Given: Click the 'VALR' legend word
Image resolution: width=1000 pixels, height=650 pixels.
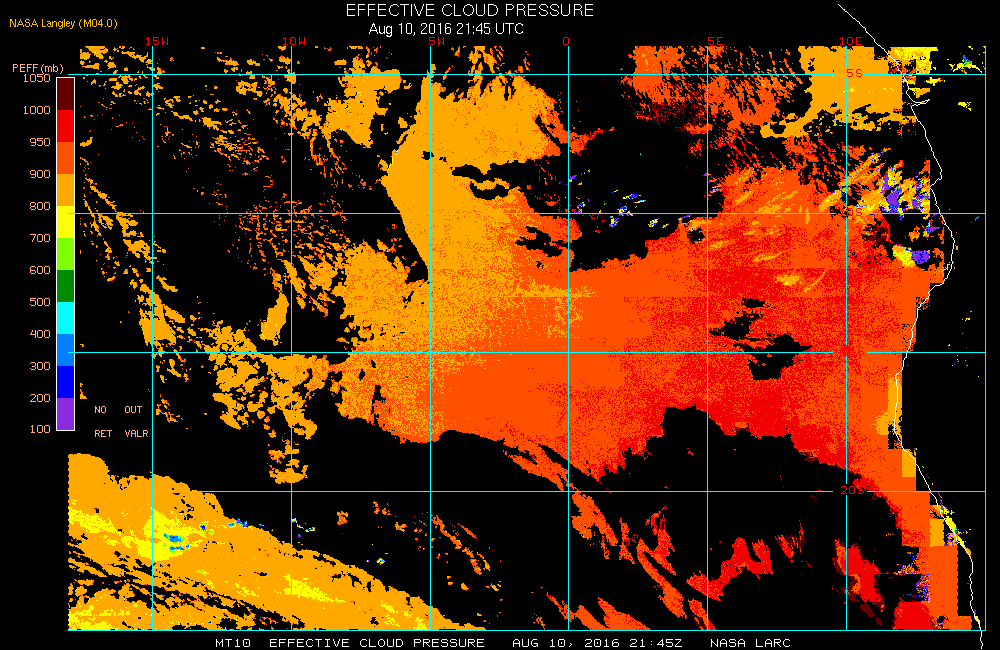Looking at the screenshot, I should (x=136, y=433).
